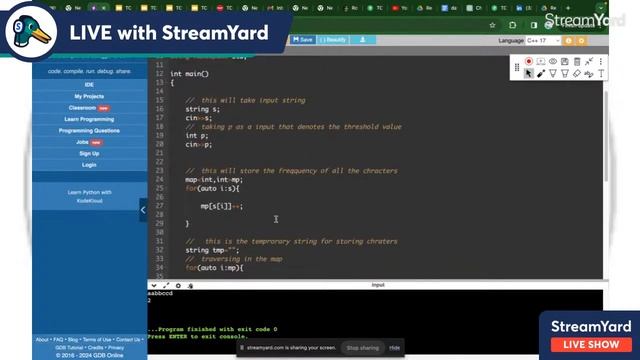Click the Sign Up sidebar link
This screenshot has width=640, height=360.
(89, 153)
